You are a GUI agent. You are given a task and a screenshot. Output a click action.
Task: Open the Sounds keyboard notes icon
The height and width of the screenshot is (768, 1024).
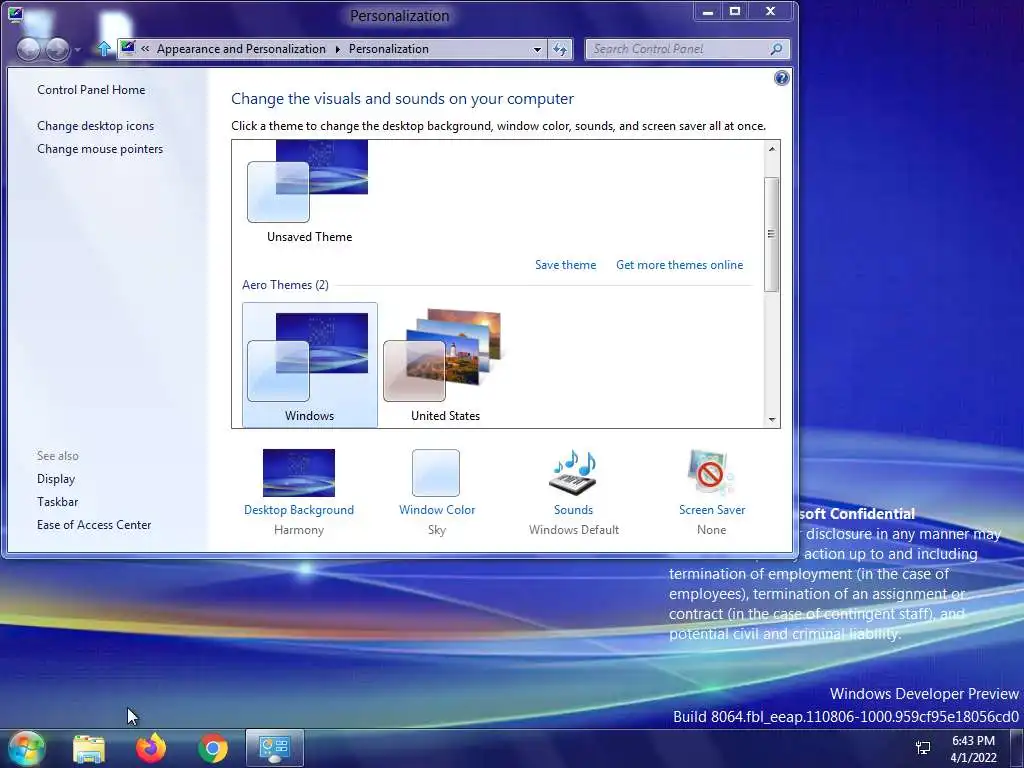(x=573, y=473)
